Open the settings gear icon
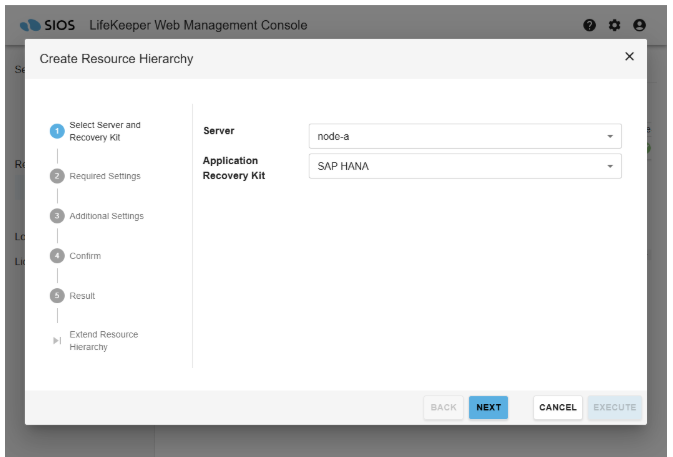 pyautogui.click(x=615, y=25)
